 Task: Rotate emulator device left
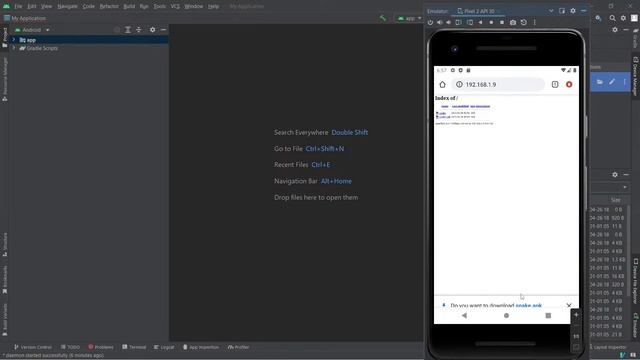pos(458,22)
